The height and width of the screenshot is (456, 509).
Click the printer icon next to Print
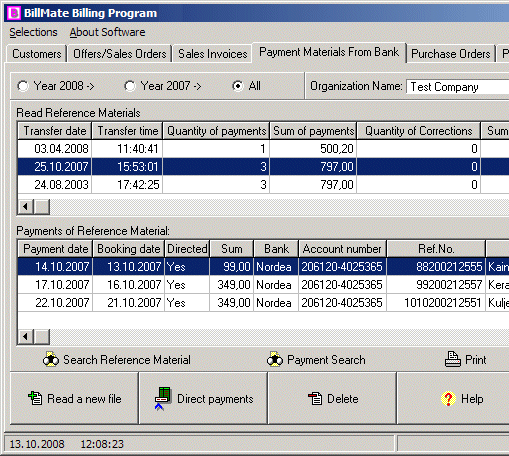(453, 359)
